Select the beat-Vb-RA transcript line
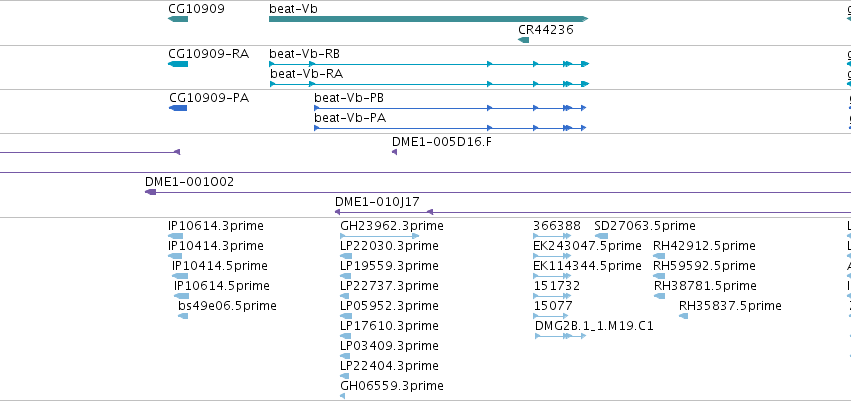This screenshot has height=401, width=851. [429, 84]
